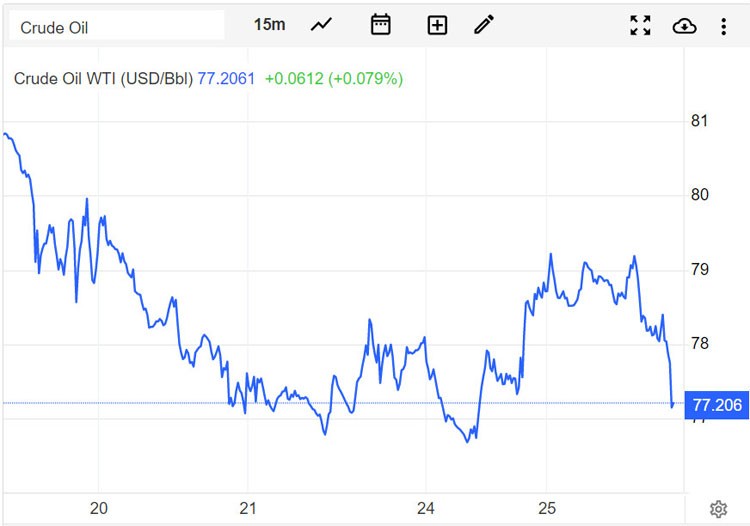Open chart settings gear icon

(718, 510)
